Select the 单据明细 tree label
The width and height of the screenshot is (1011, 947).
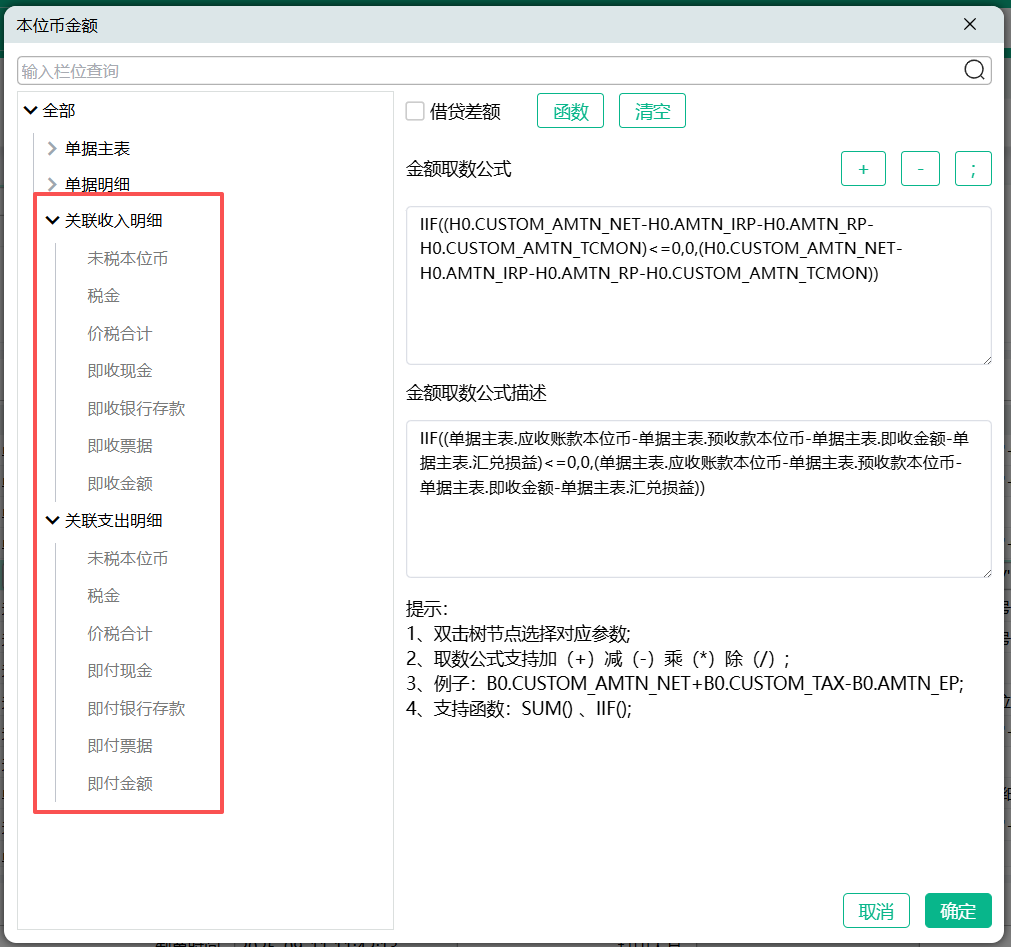click(x=97, y=184)
